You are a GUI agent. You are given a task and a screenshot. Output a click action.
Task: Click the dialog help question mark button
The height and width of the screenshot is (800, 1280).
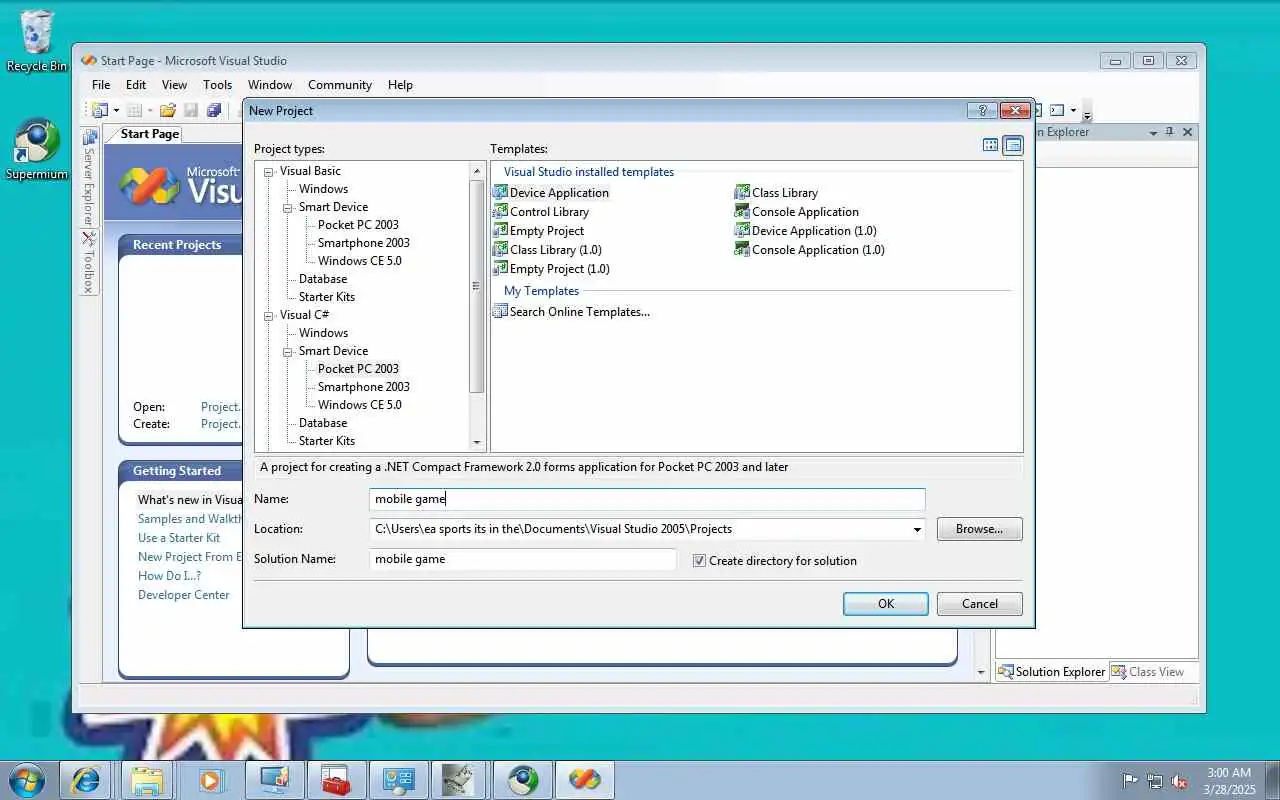(x=982, y=111)
